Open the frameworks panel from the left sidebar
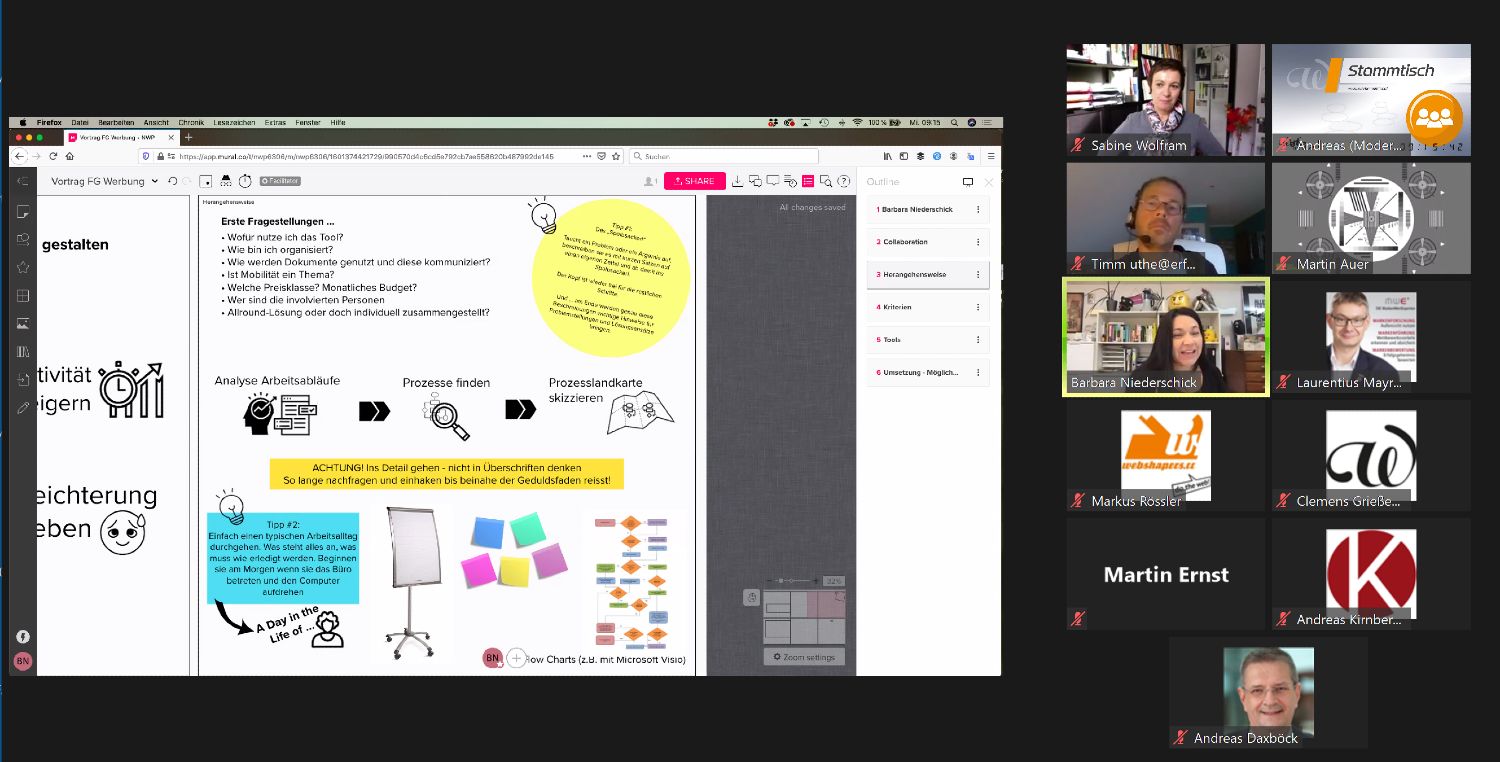 pos(22,294)
